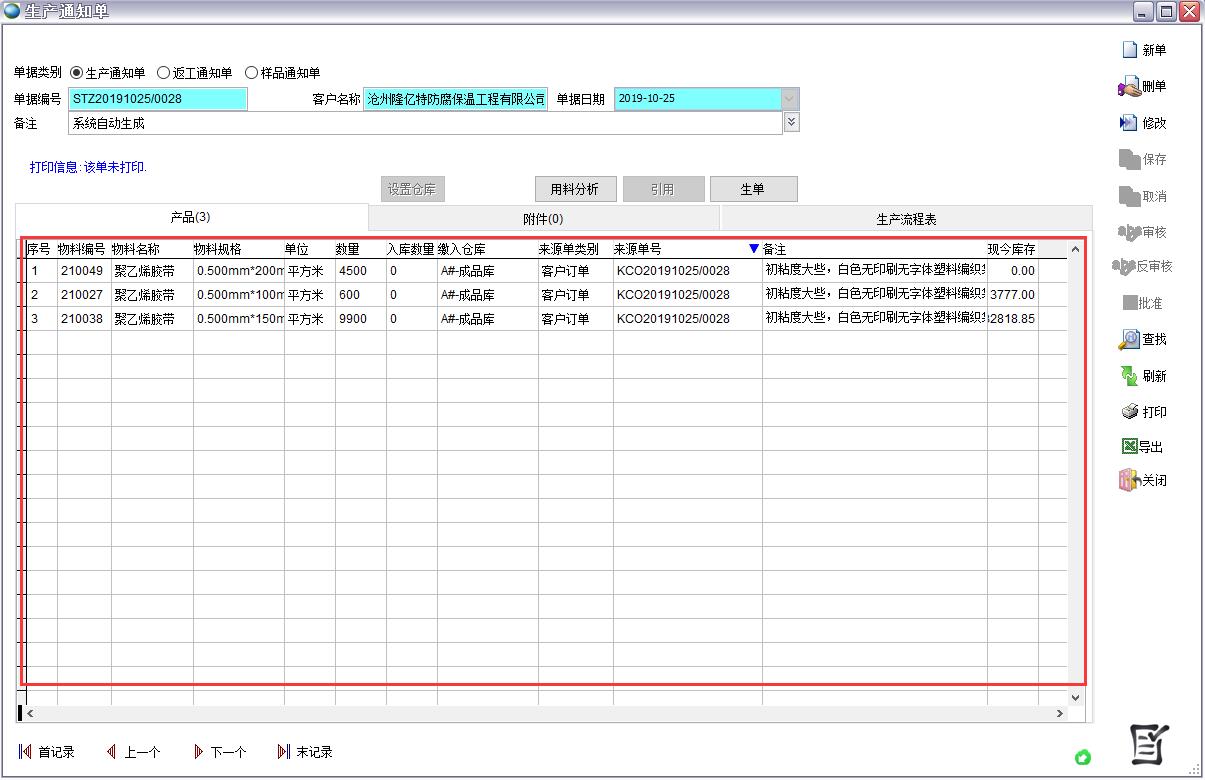Export using the 导出 Excel icon

(1129, 447)
